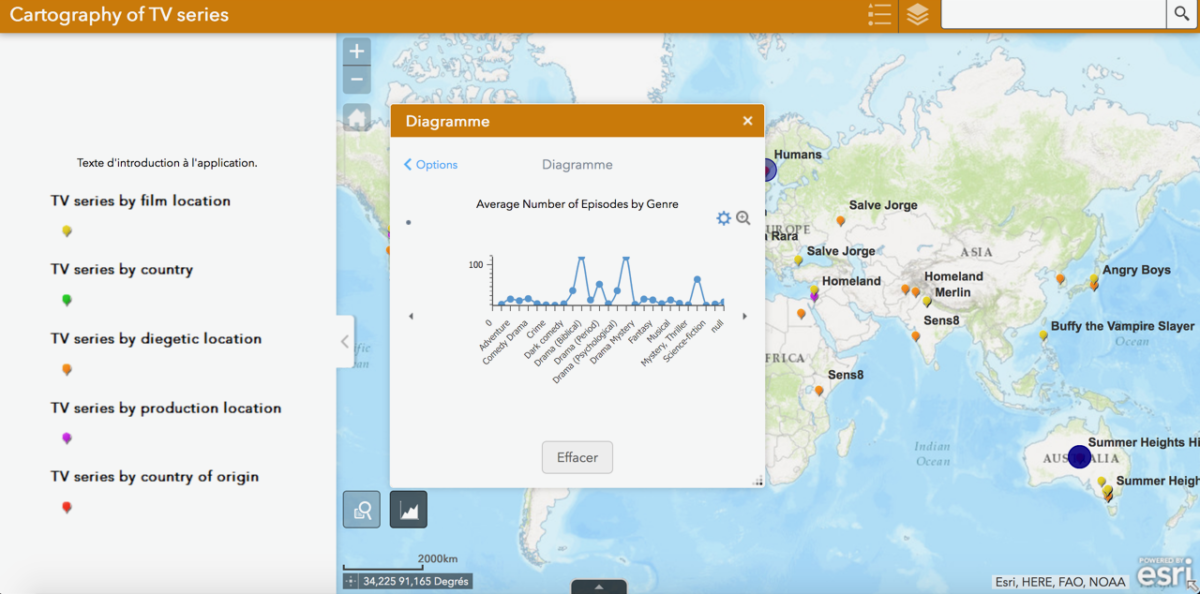1200x594 pixels.
Task: Open chart settings gear icon
Action: 724,218
